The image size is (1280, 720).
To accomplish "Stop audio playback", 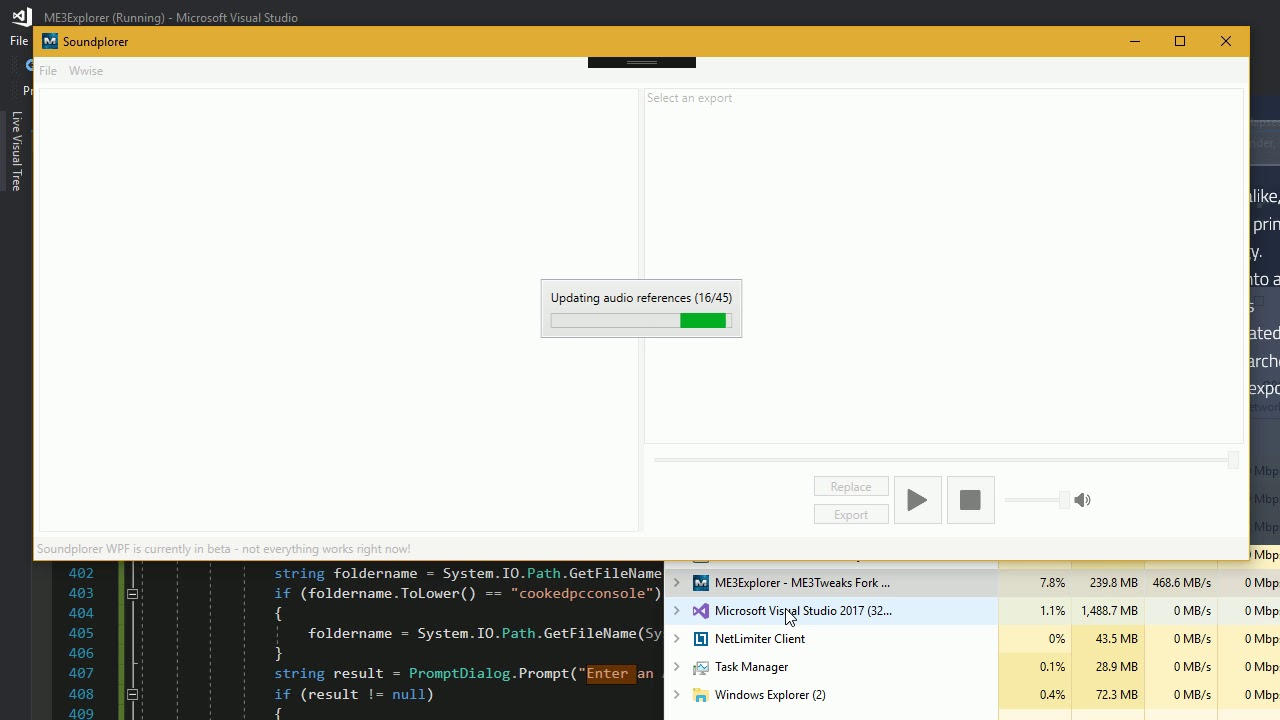I will 970,500.
